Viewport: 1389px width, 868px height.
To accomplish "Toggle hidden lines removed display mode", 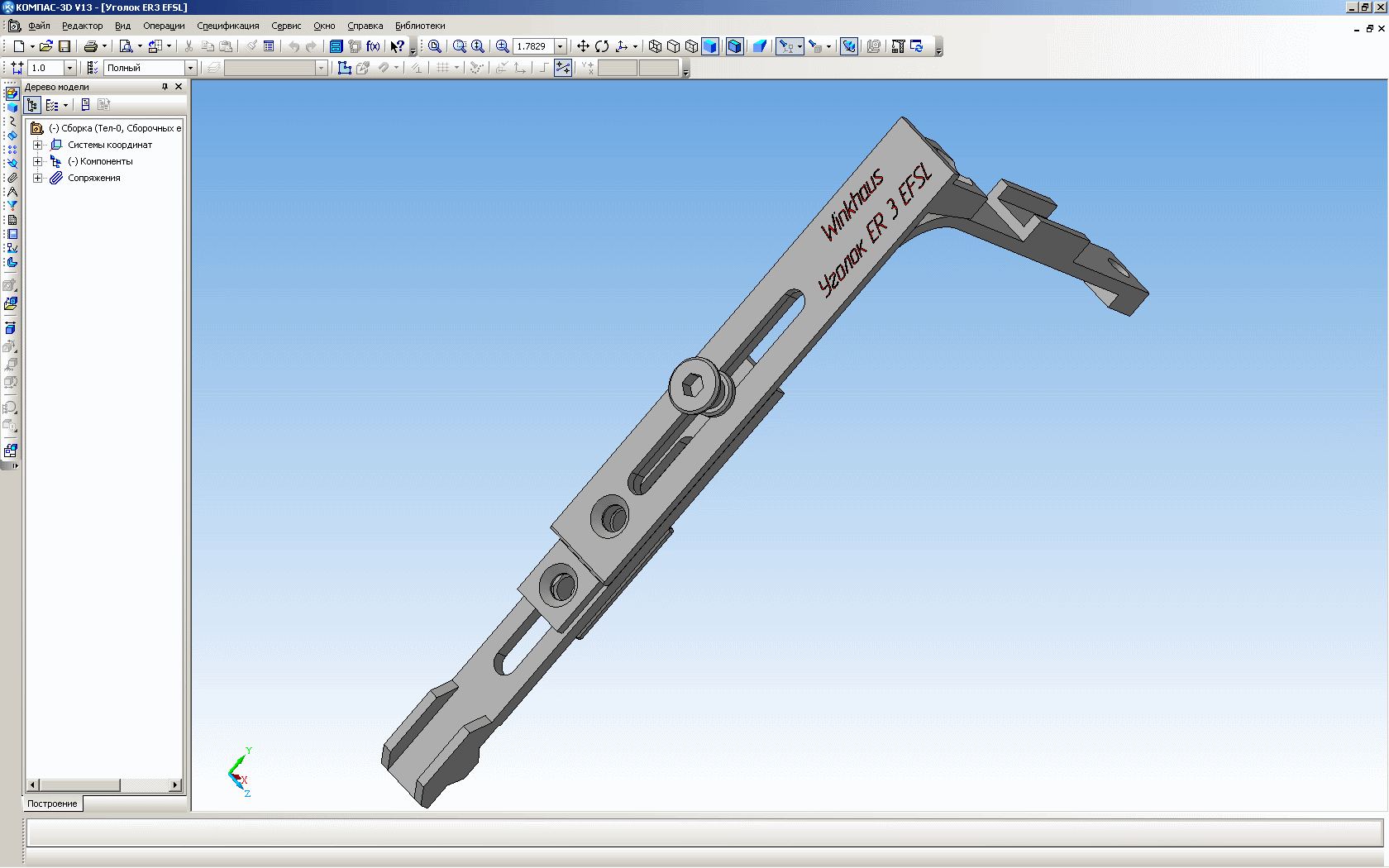I will pos(674,46).
